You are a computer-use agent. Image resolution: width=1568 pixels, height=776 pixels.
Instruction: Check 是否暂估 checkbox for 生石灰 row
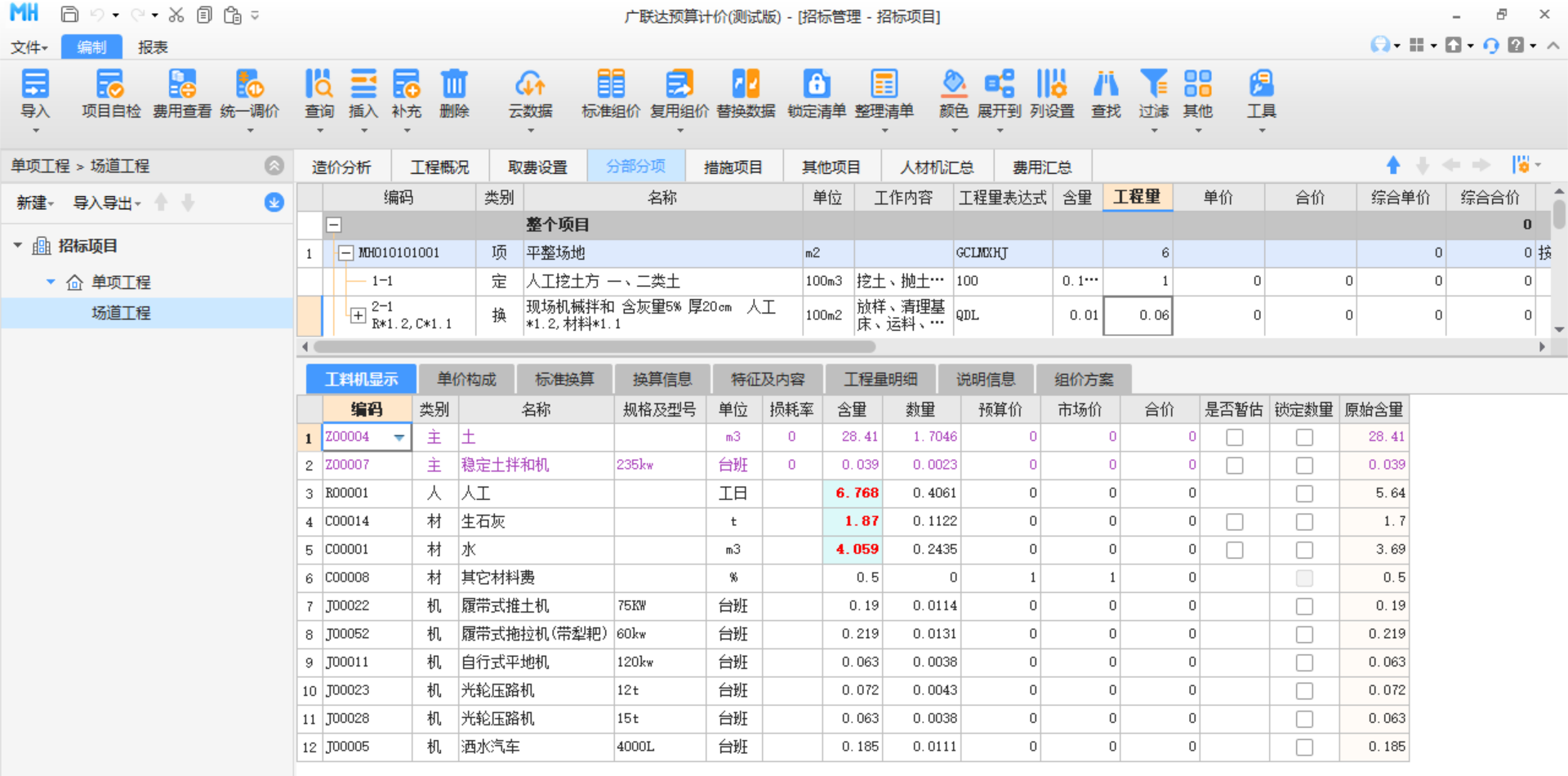point(1234,522)
